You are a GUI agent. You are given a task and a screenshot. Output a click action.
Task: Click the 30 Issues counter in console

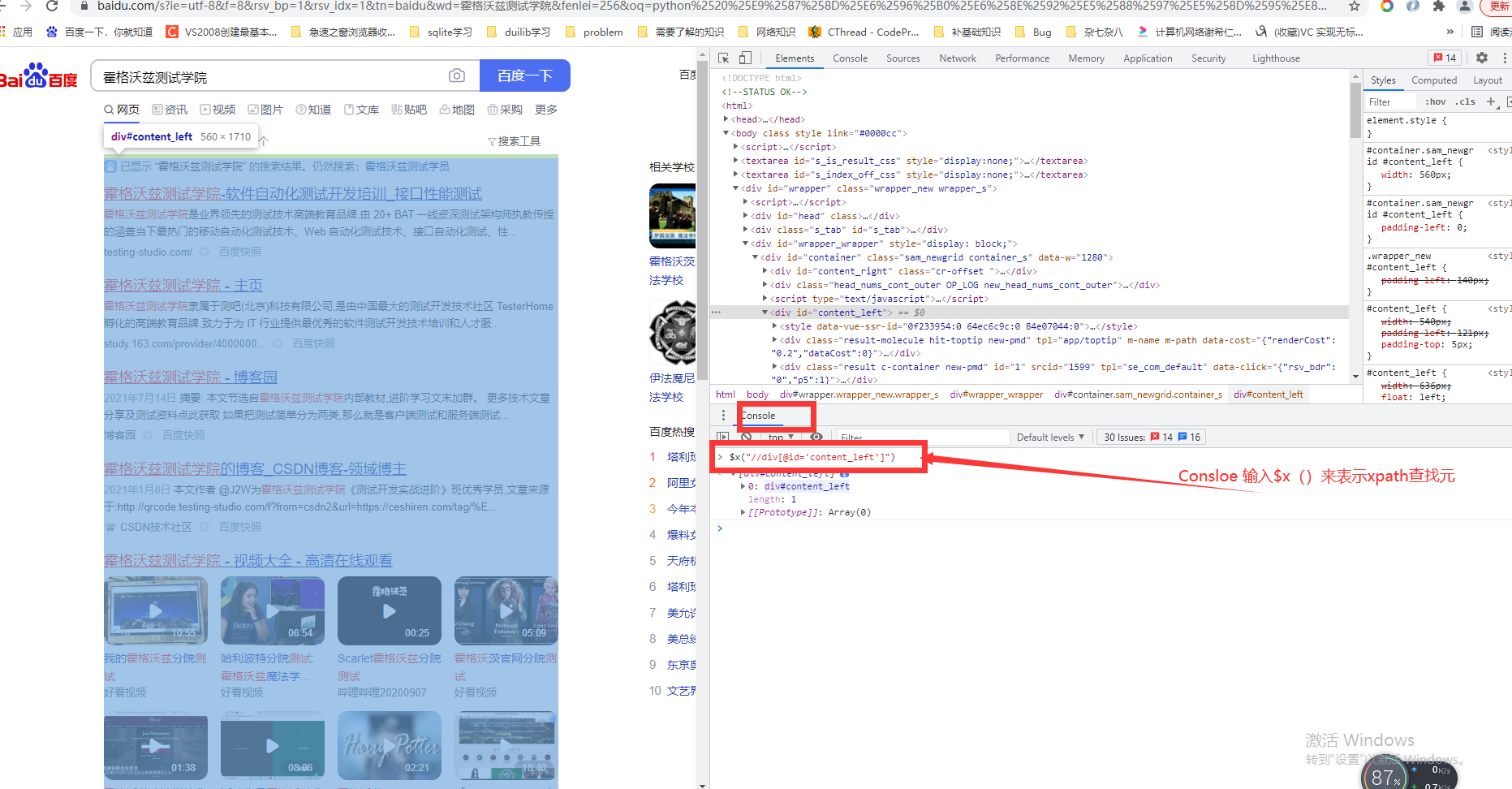[x=1152, y=437]
